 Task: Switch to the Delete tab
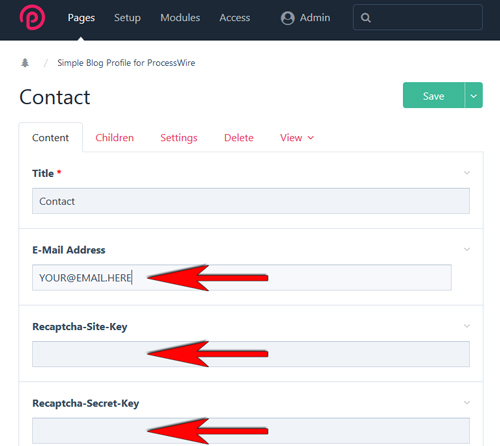[x=239, y=138]
